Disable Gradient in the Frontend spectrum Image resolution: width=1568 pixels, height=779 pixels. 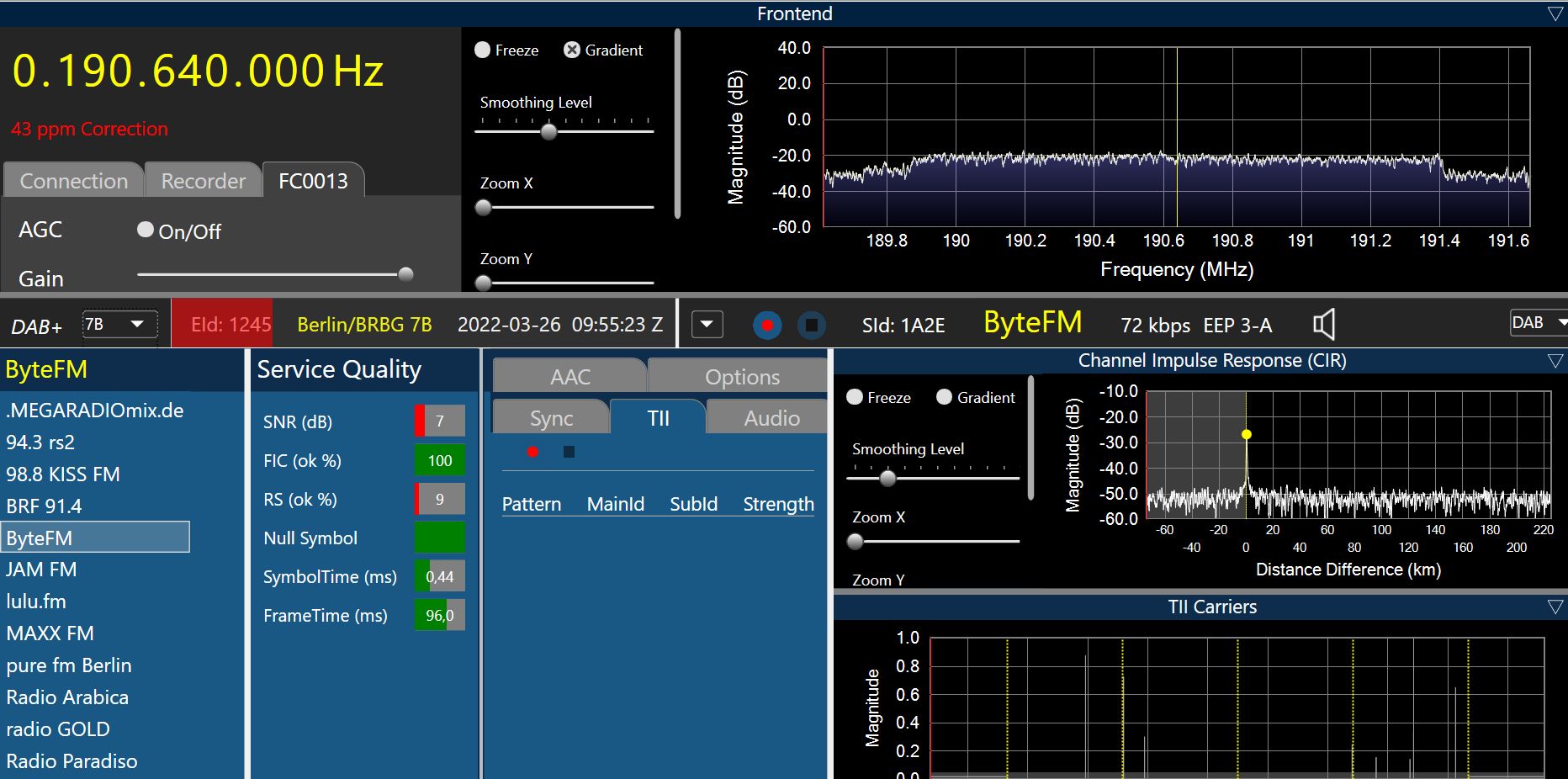pyautogui.click(x=572, y=50)
